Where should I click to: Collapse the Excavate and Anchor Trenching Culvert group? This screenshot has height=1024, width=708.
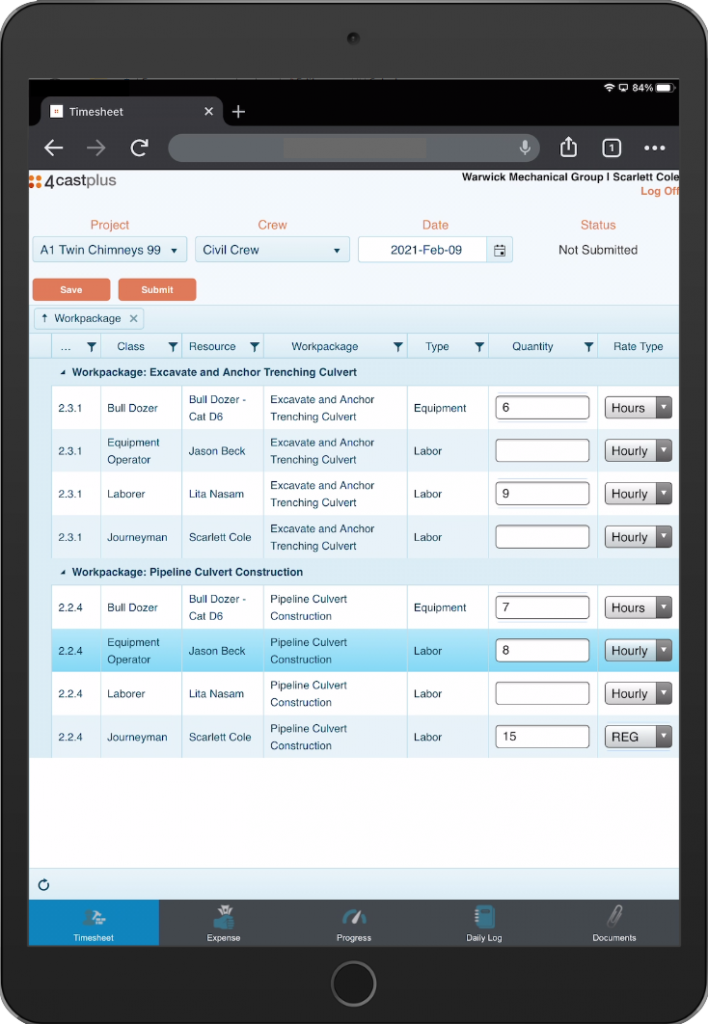63,373
